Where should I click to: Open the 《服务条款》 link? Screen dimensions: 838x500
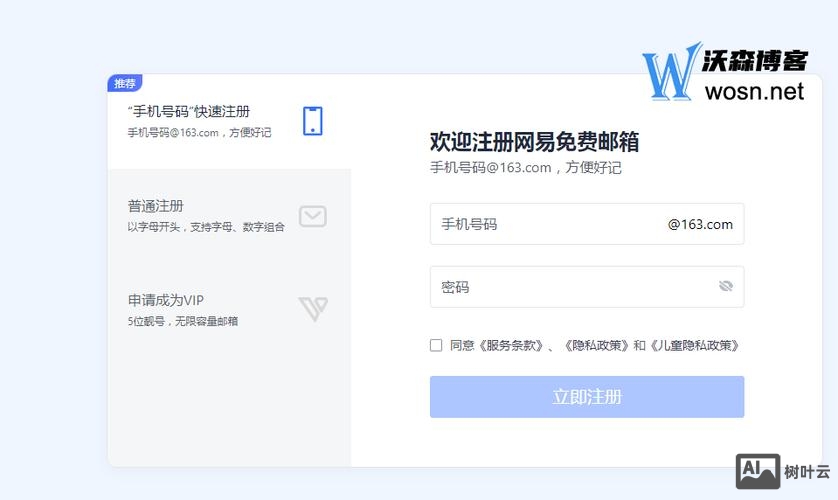pos(510,346)
